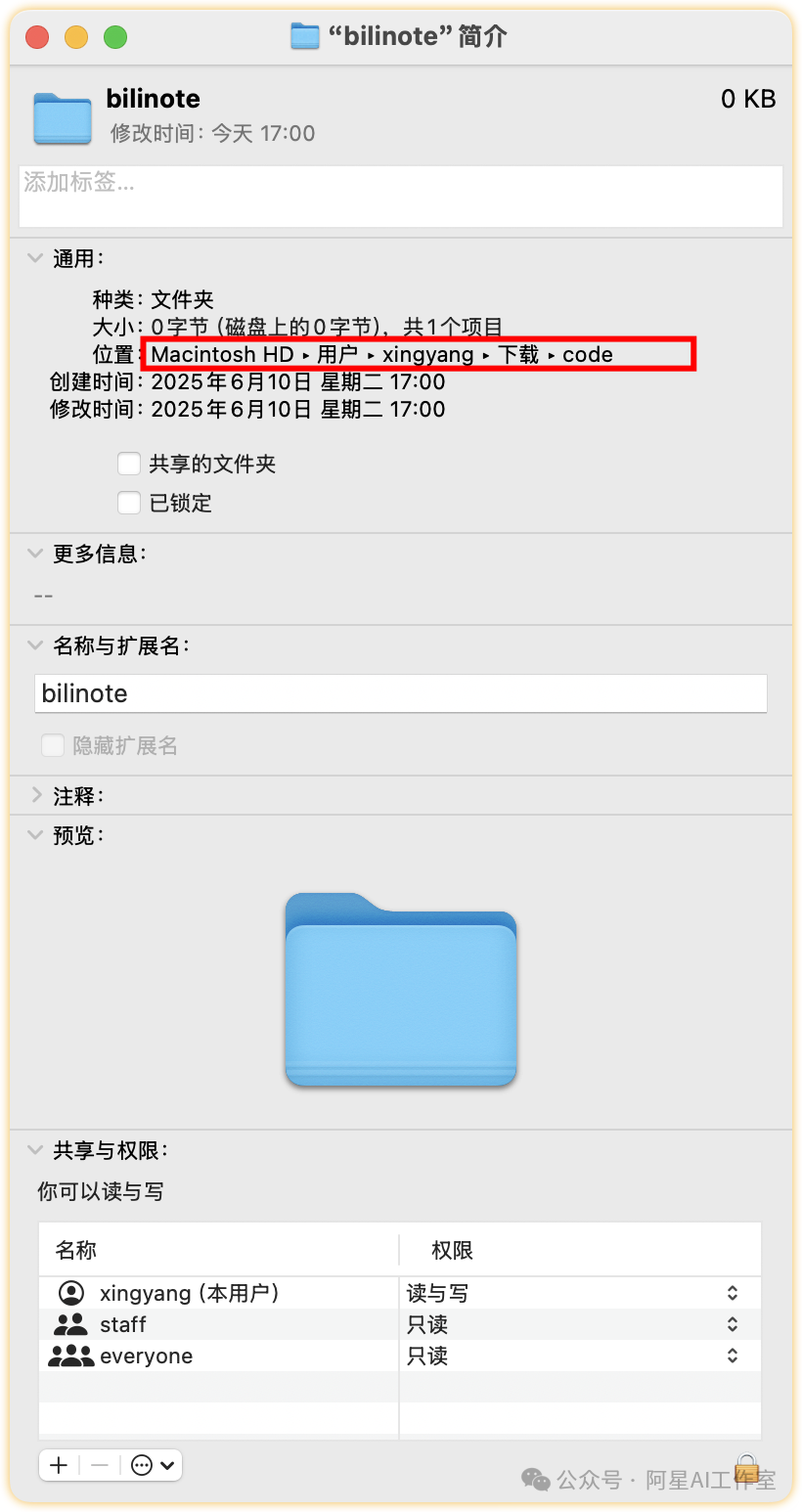Click the everyone group icon

(x=70, y=1356)
